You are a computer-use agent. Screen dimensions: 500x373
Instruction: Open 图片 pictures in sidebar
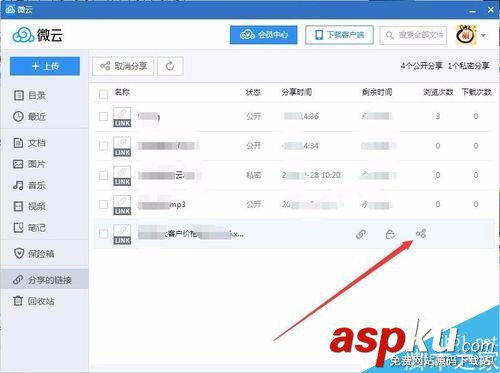[29, 164]
